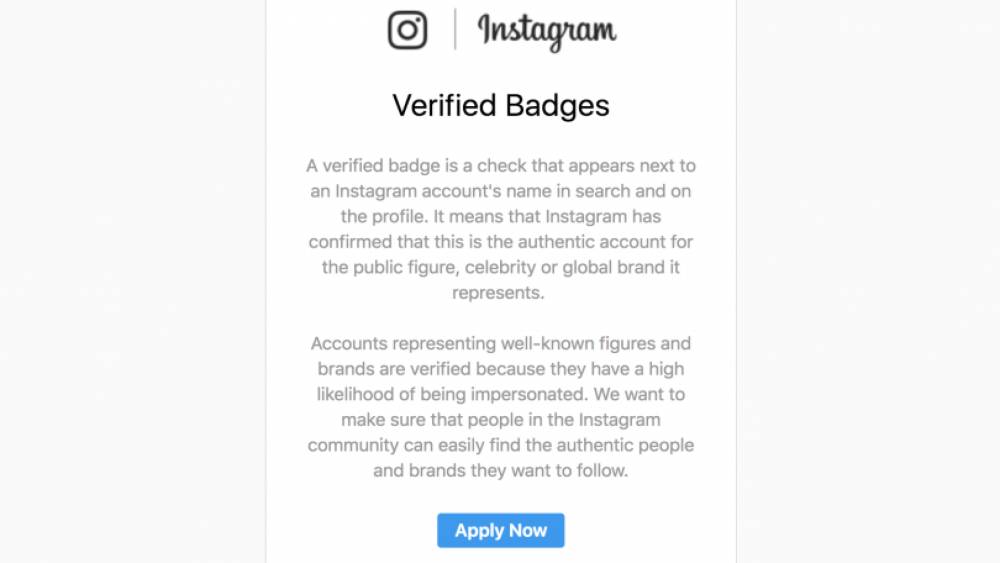Image resolution: width=1000 pixels, height=563 pixels.
Task: Click the line "likelihood of being impersonated. We want to"
Action: [x=501, y=395]
